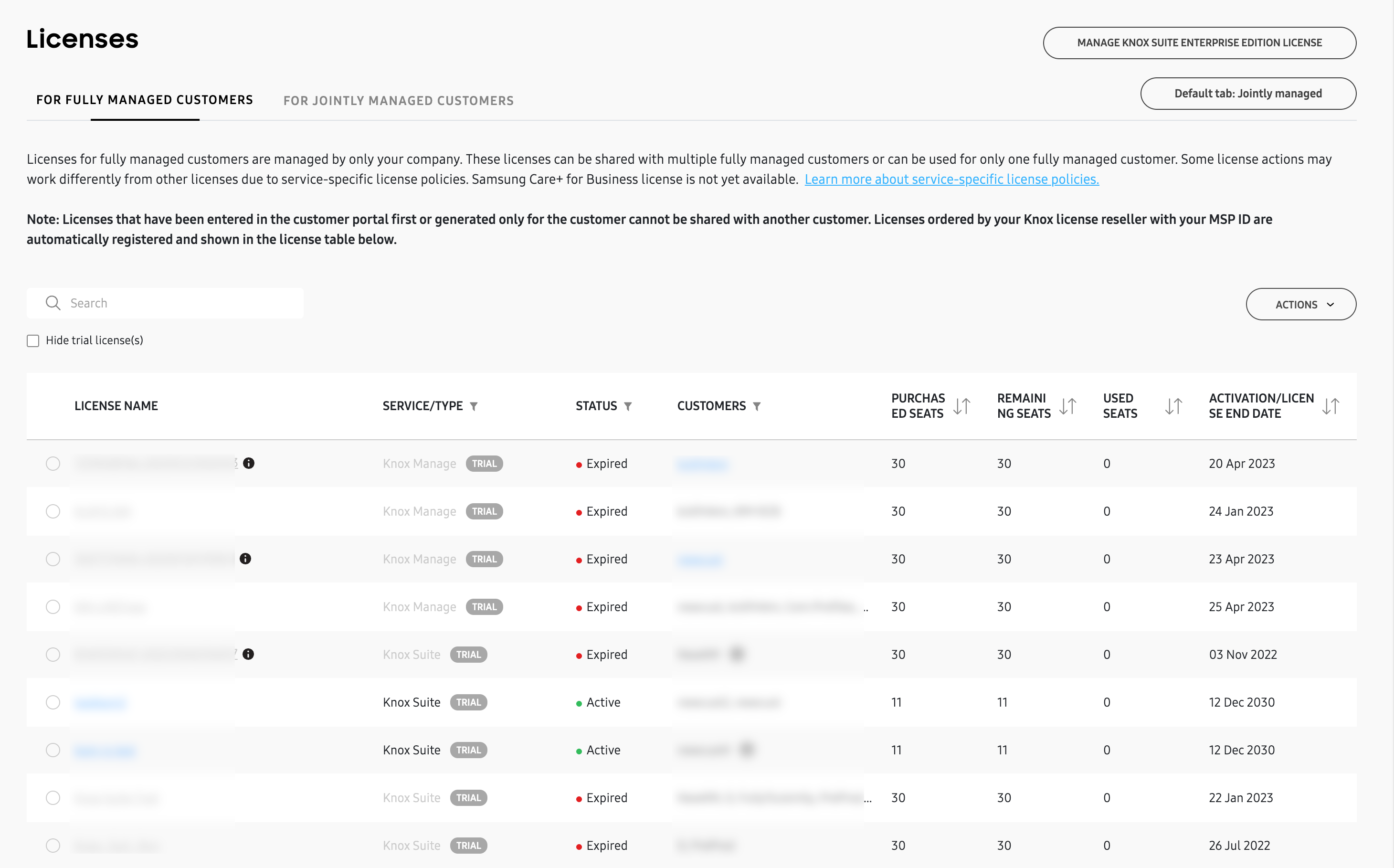
Task: Open the Actions dropdown
Action: coord(1300,304)
